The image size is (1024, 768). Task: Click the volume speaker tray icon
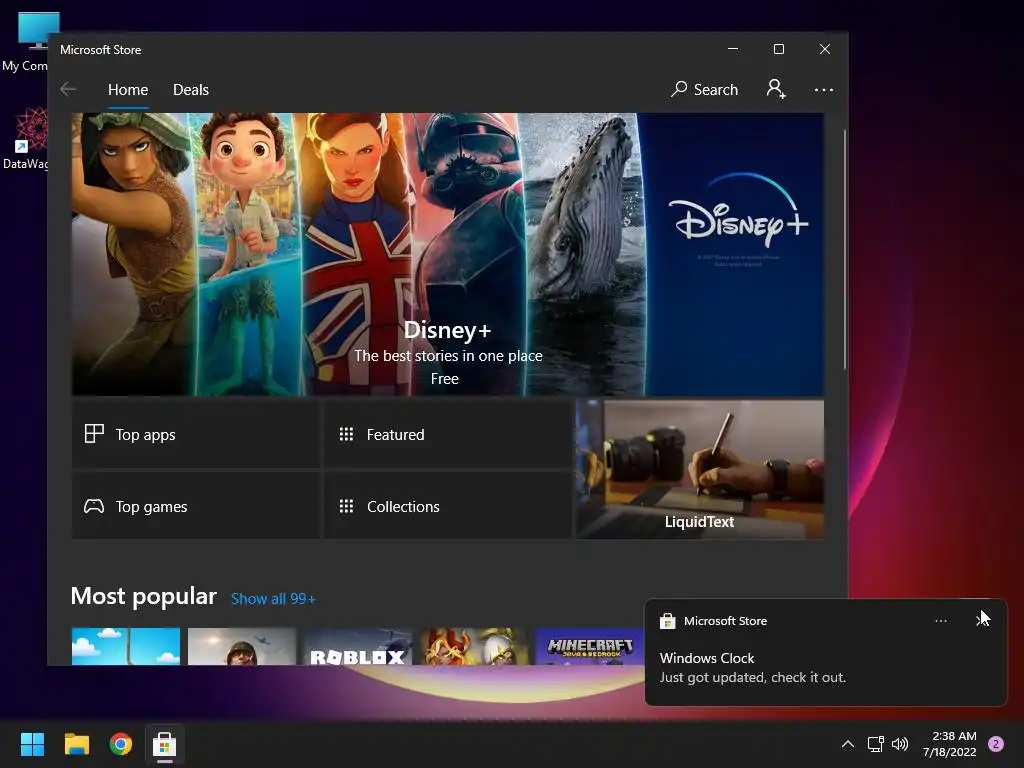click(900, 744)
